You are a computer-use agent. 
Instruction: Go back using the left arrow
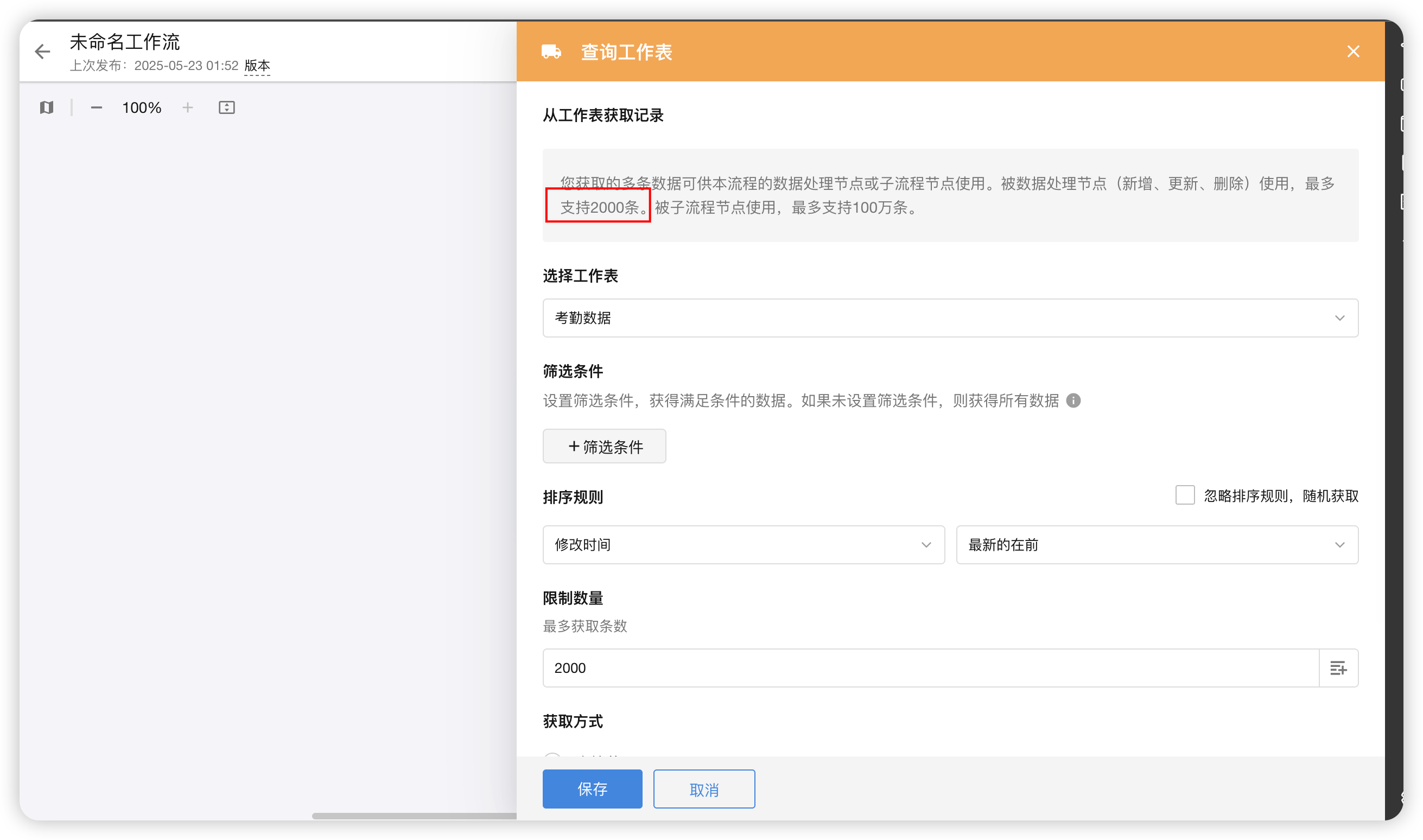42,52
